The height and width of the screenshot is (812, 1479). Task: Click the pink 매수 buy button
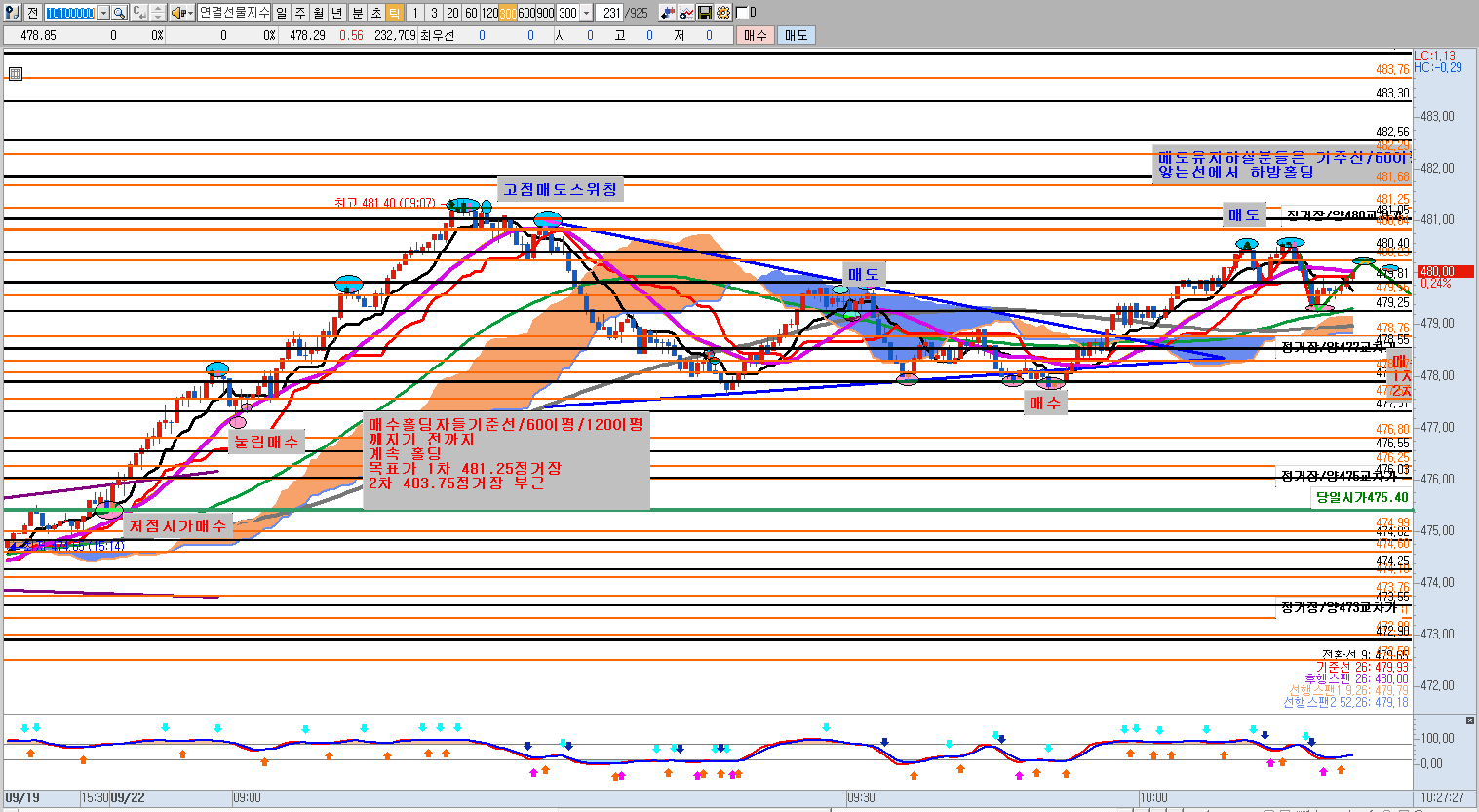pos(755,35)
